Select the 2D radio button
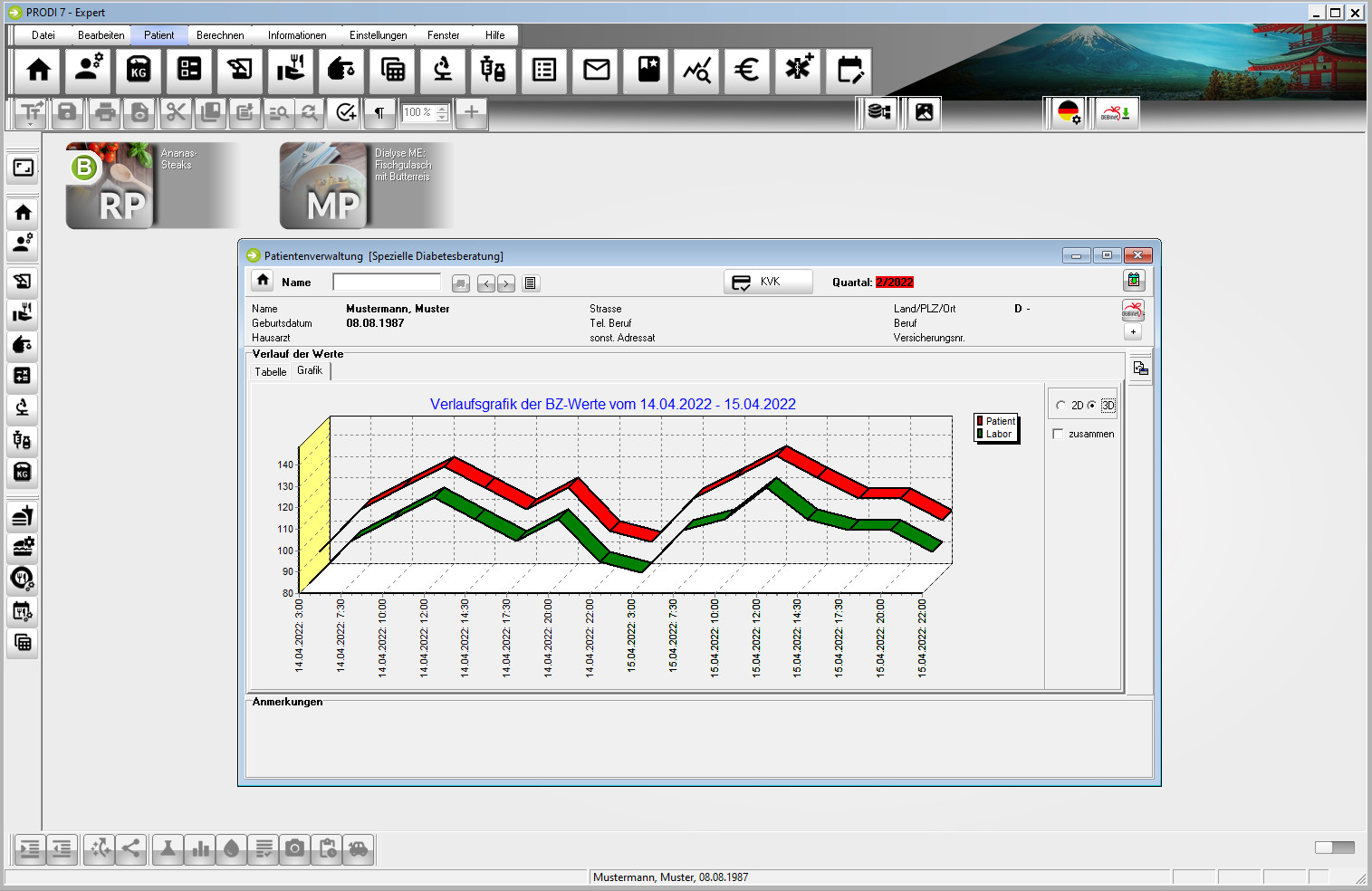 (1061, 406)
